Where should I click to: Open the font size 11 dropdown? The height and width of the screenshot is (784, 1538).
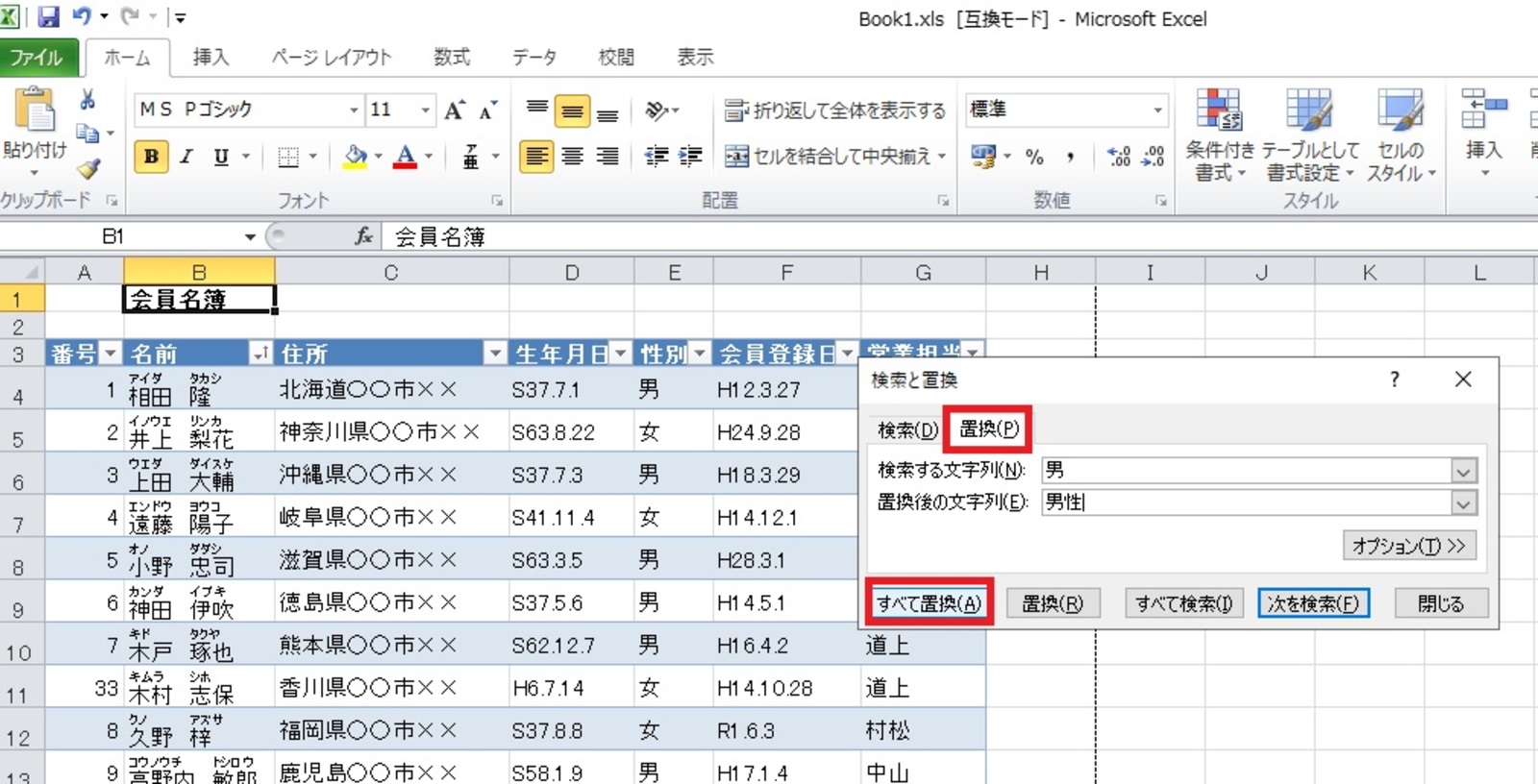[x=426, y=110]
